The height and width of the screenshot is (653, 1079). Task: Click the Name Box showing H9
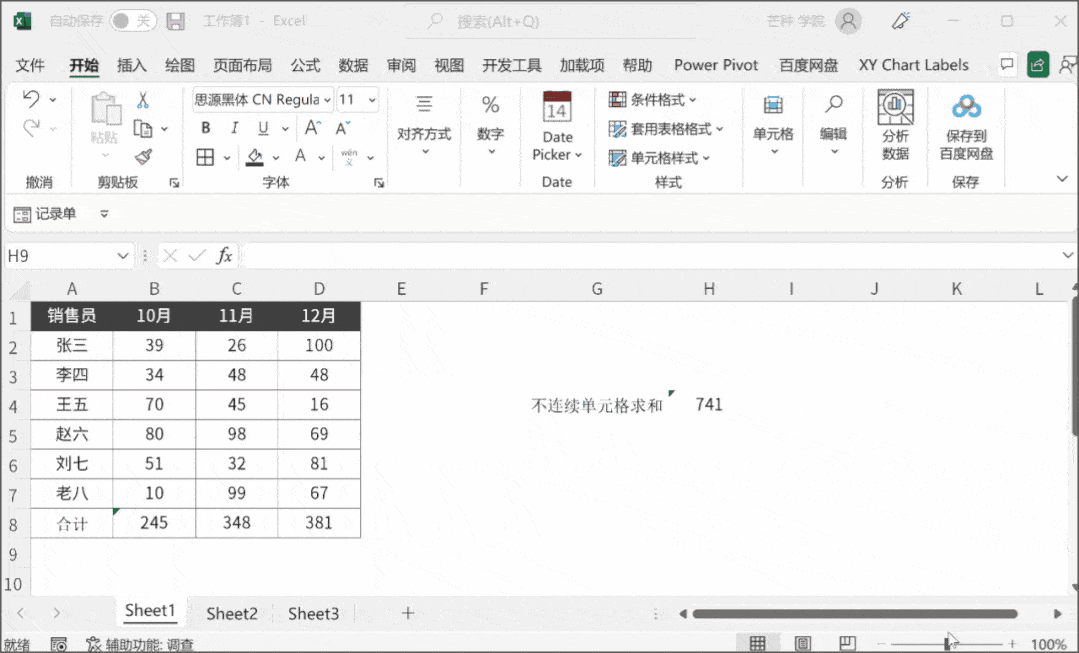[62, 255]
